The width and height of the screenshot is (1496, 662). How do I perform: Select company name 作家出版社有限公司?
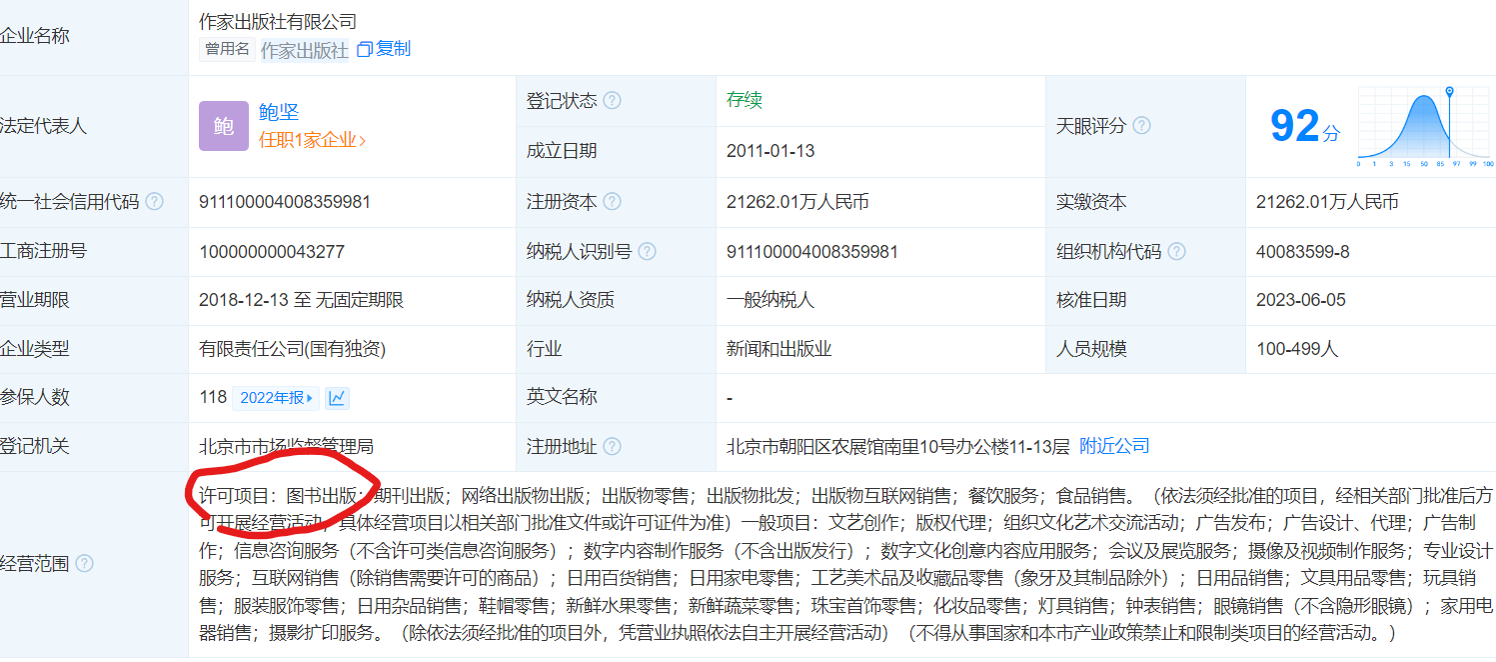pyautogui.click(x=278, y=21)
